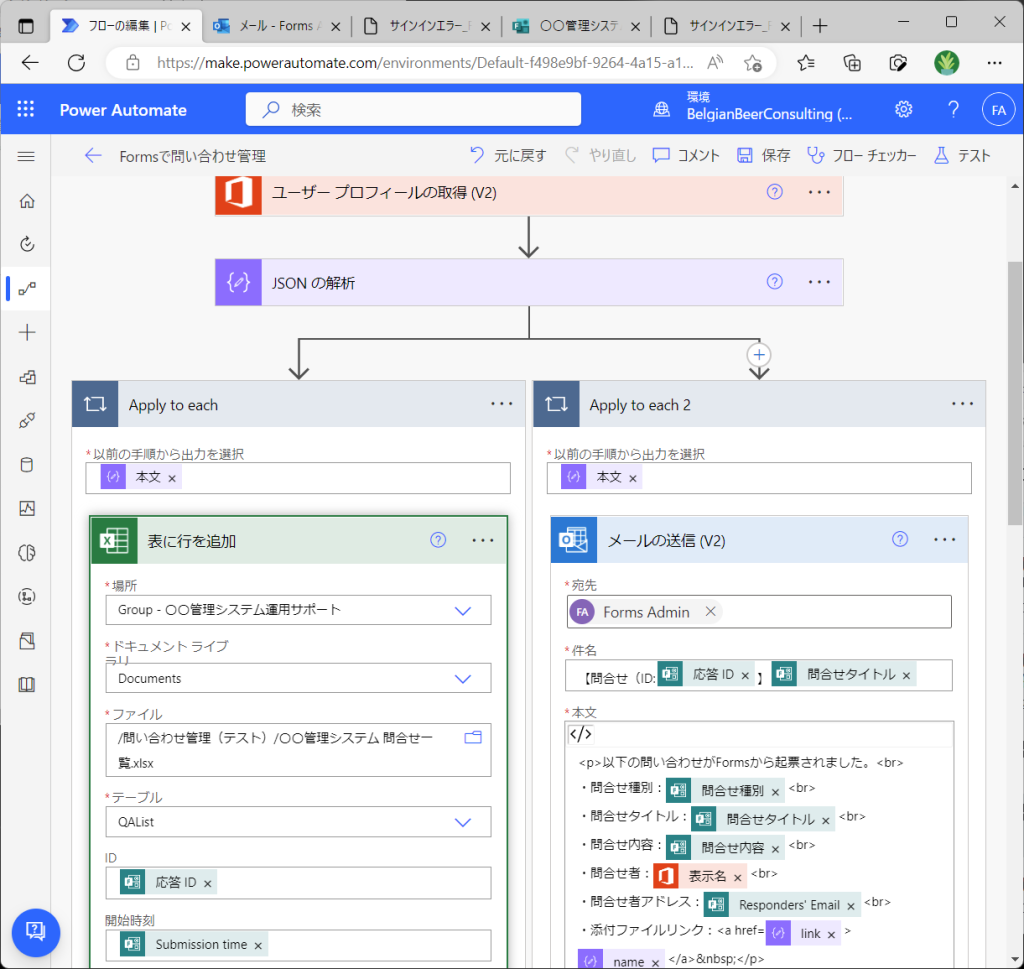Viewport: 1024px width, 969px height.
Task: Open the Solutions icon in the left sidebar
Action: tap(27, 641)
